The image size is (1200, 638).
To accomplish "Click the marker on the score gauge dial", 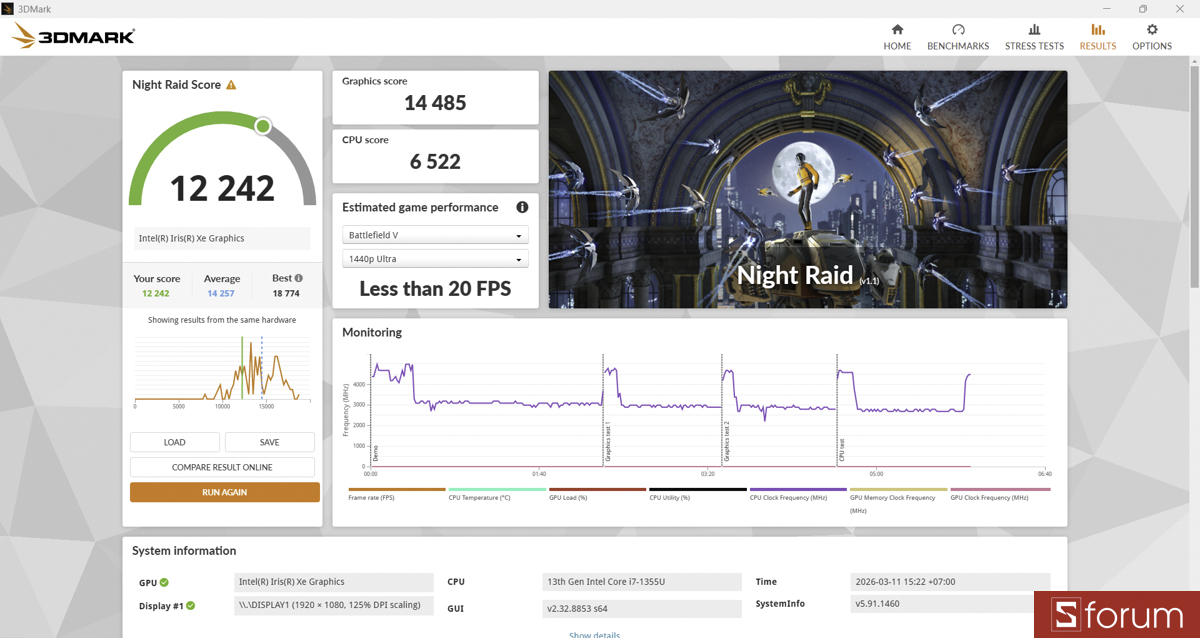I will (x=261, y=125).
